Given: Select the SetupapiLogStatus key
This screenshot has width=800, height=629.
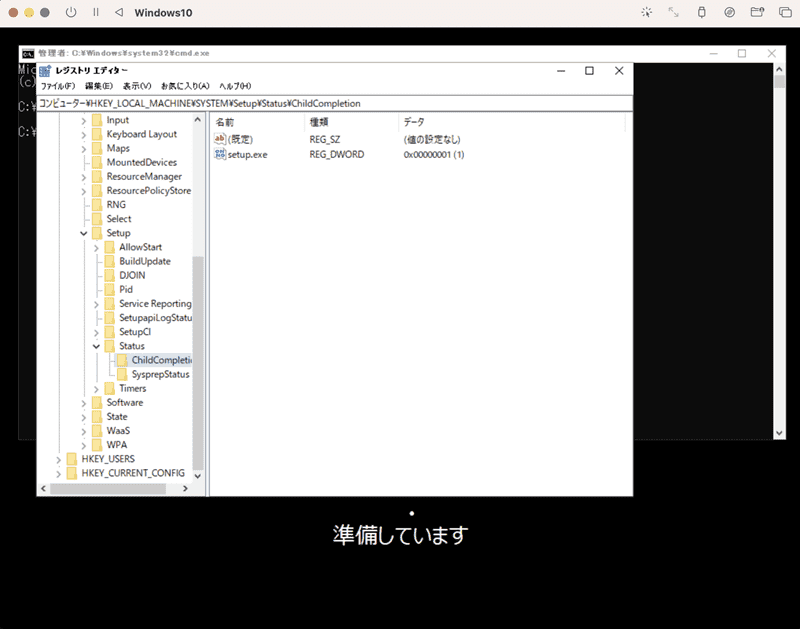Looking at the screenshot, I should 156,318.
